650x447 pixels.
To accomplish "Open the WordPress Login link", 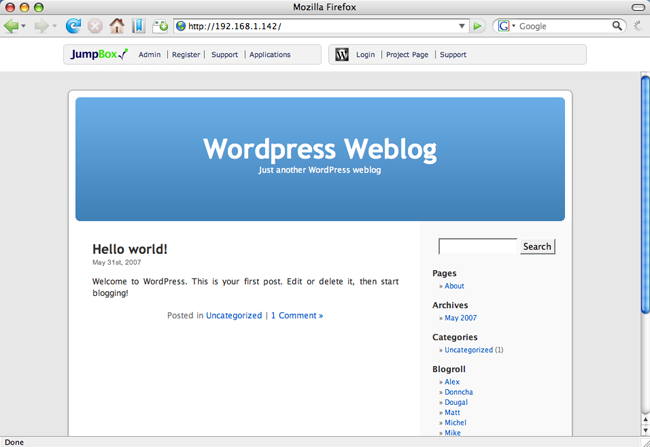I will pos(365,55).
